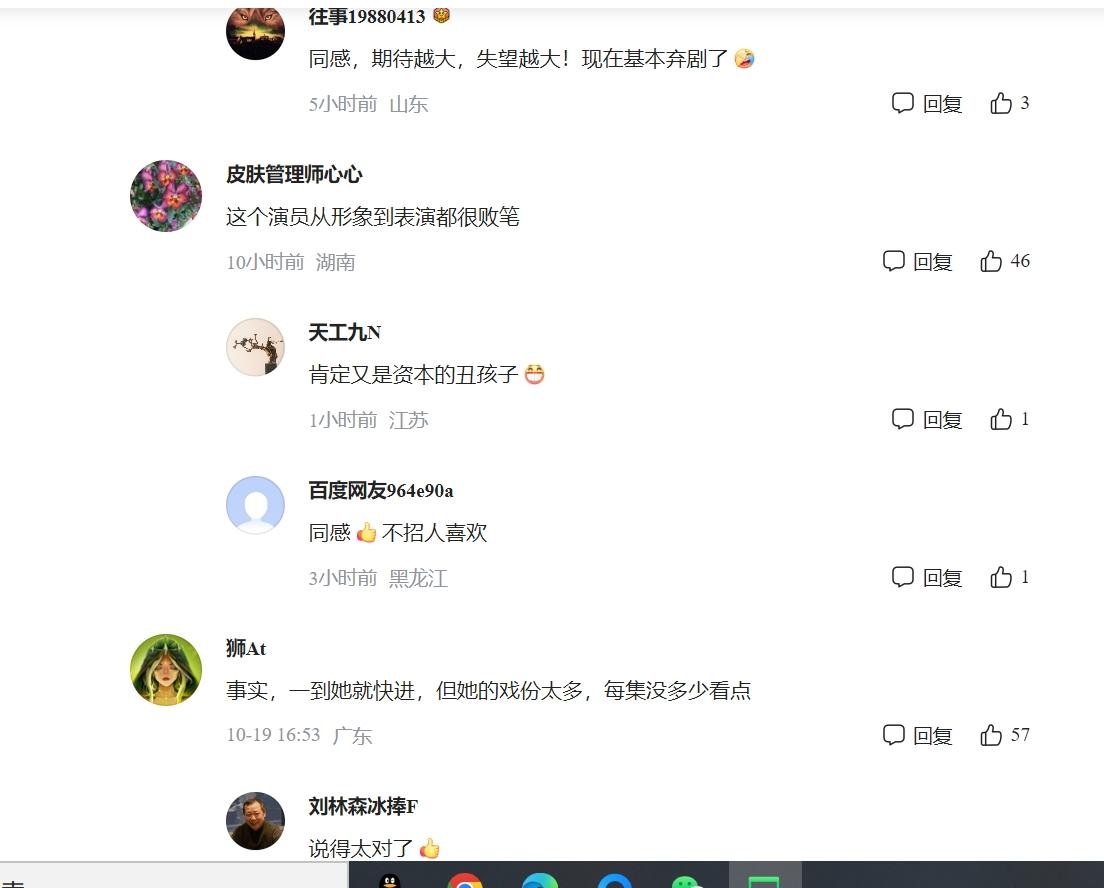Click reply bubble icon for 狮At's comment
The width and height of the screenshot is (1104, 888).
(x=893, y=735)
